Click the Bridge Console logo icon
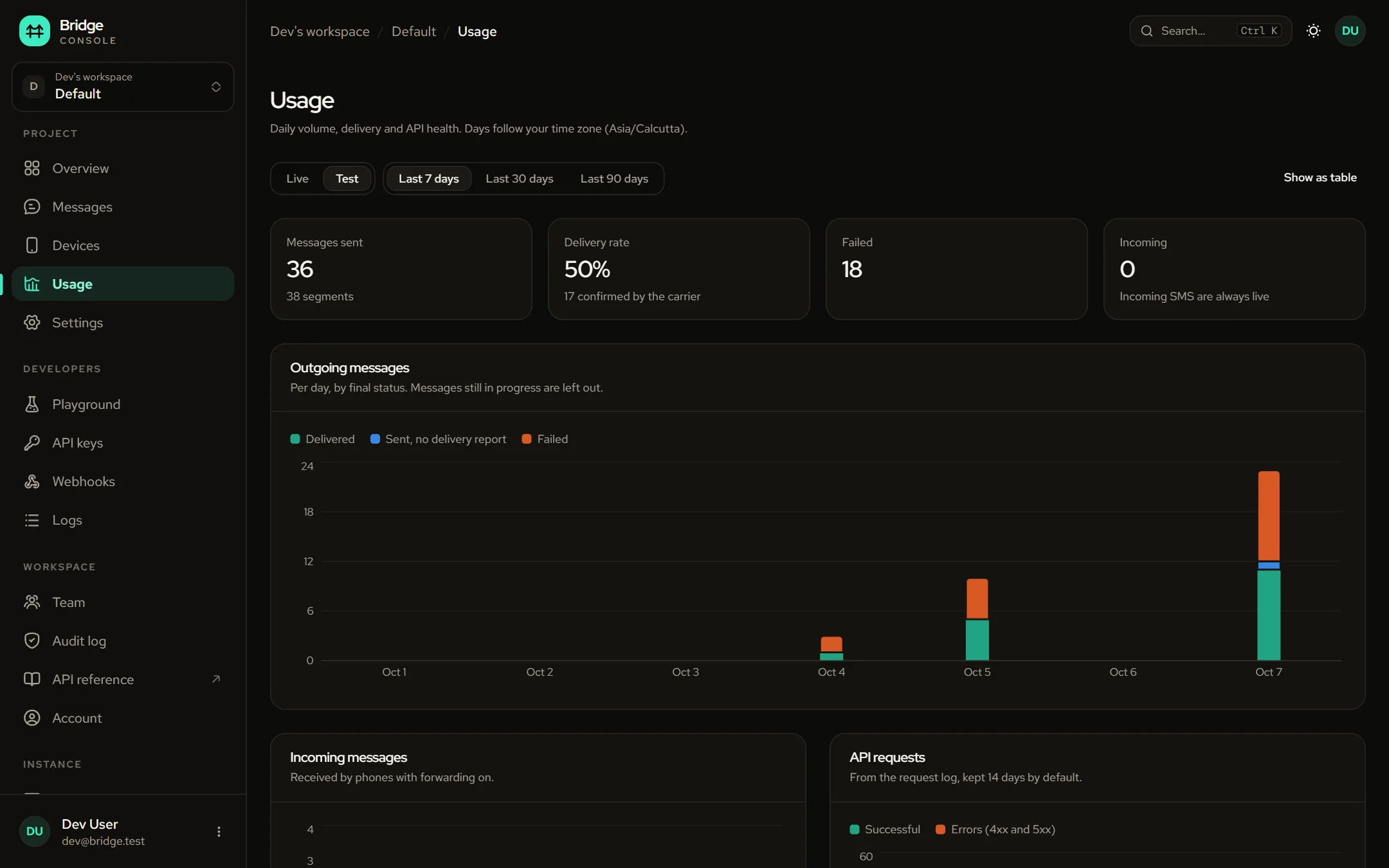Image resolution: width=1389 pixels, height=868 pixels. pos(34,31)
